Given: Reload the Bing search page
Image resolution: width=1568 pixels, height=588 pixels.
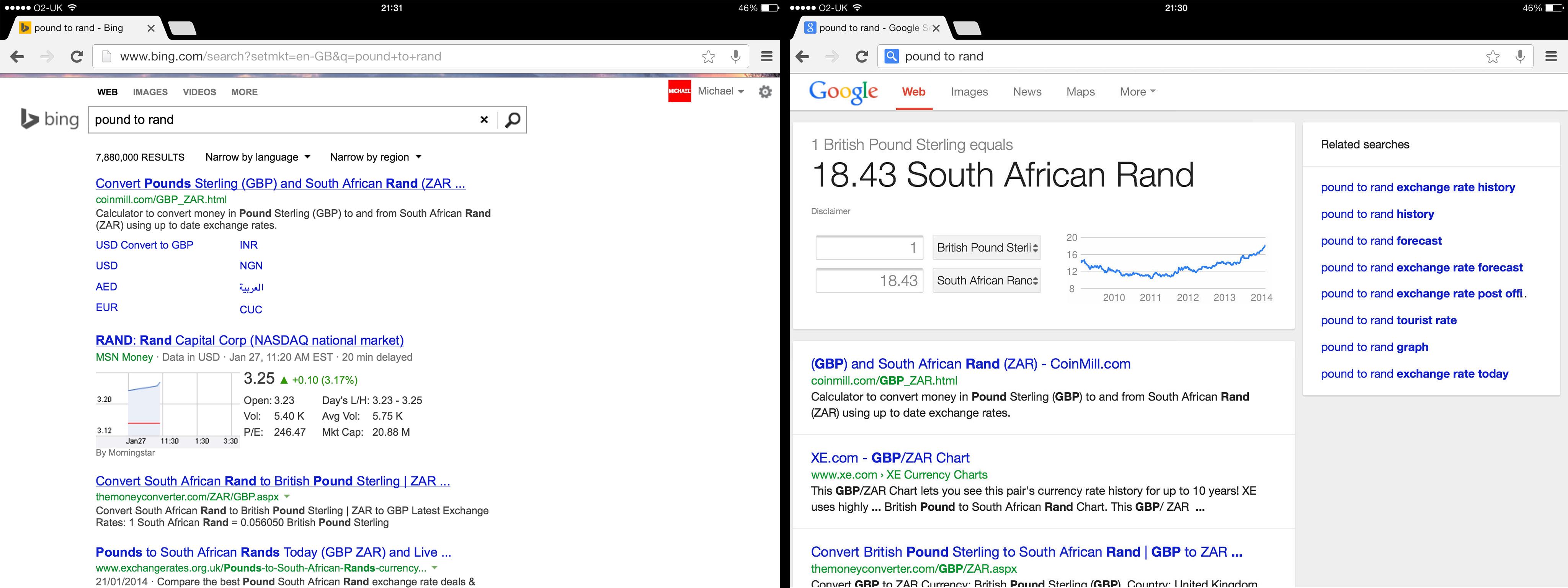Looking at the screenshot, I should click(77, 57).
